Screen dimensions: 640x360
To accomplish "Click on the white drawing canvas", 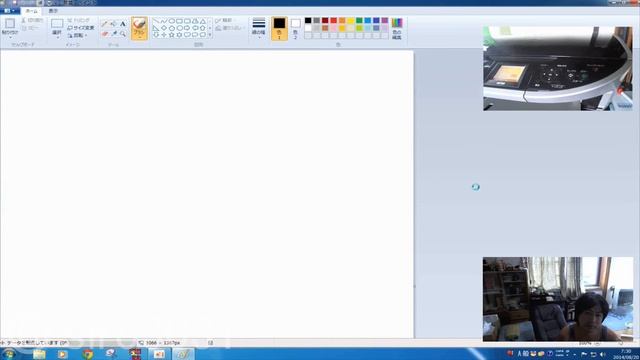I will tap(207, 194).
